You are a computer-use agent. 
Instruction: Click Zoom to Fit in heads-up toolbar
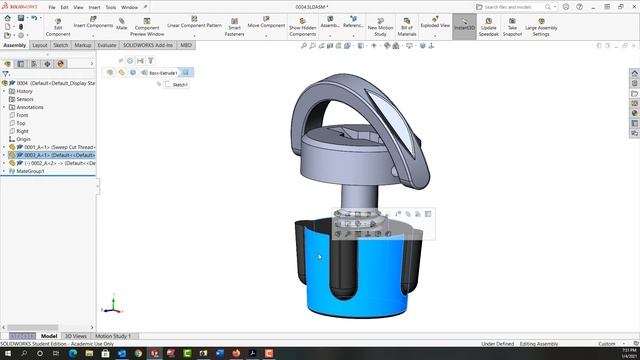[x=304, y=46]
